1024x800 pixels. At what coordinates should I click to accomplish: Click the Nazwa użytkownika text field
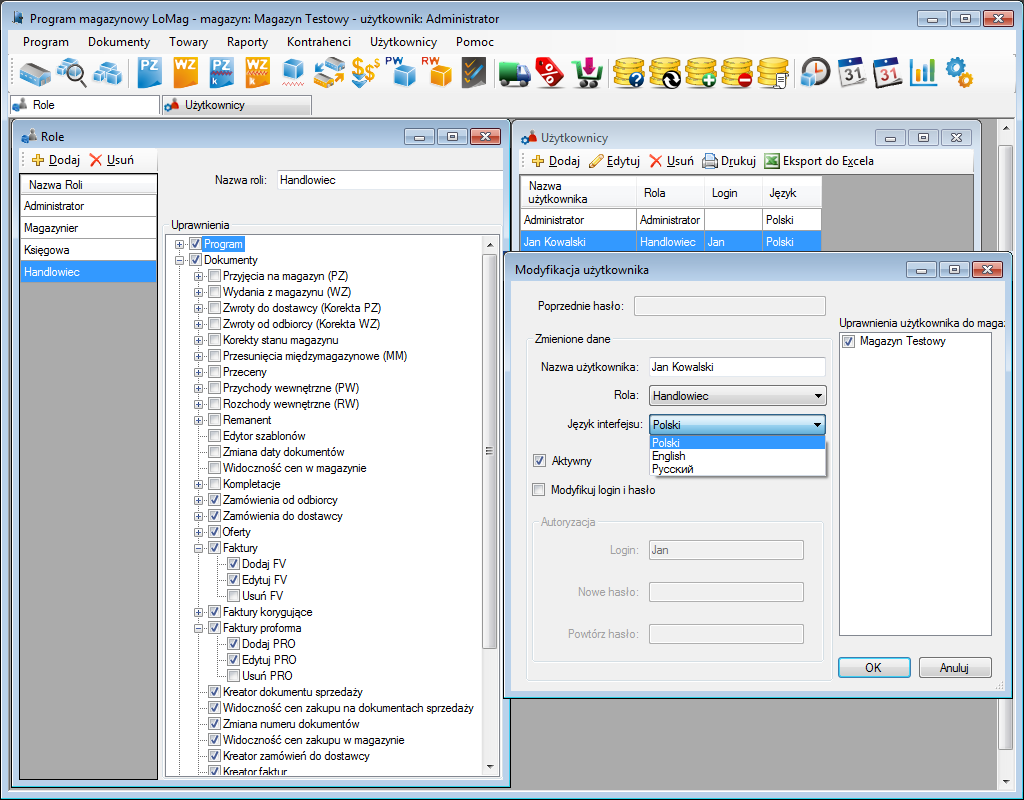tap(736, 367)
